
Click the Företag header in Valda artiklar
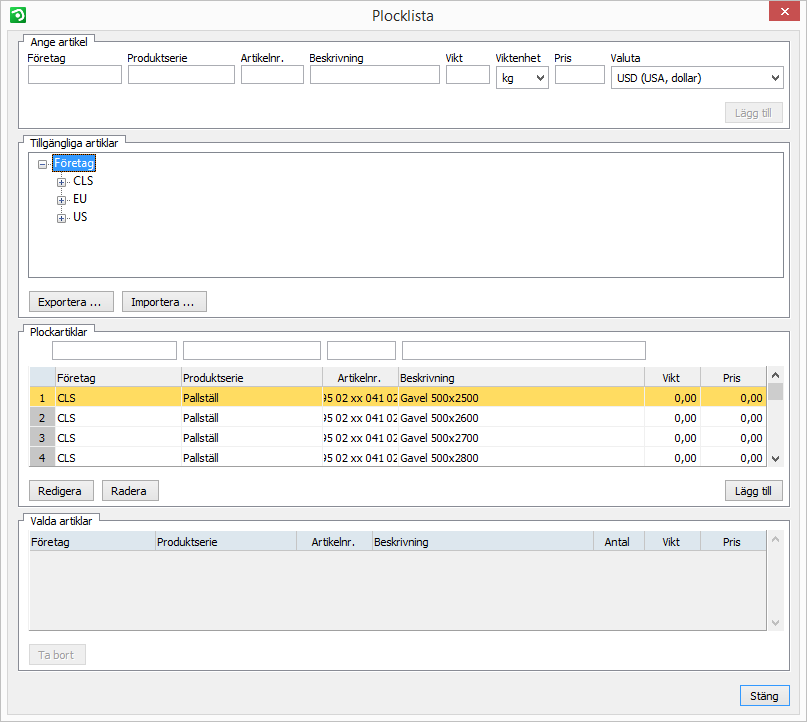click(x=93, y=542)
